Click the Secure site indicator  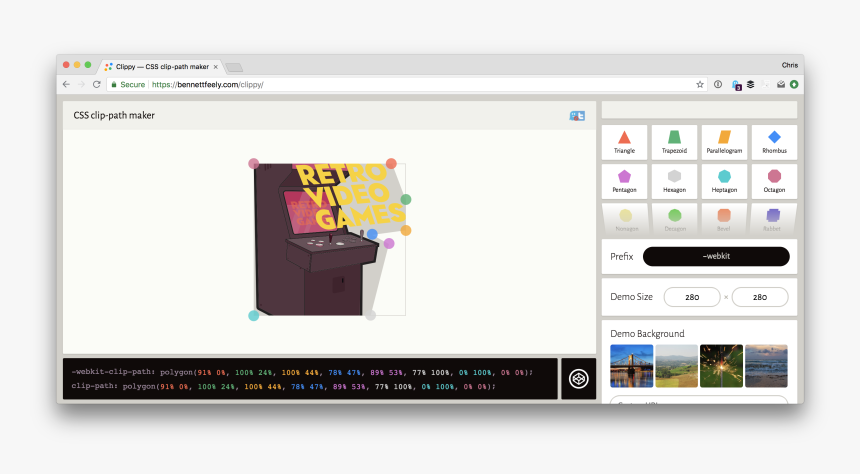[128, 84]
